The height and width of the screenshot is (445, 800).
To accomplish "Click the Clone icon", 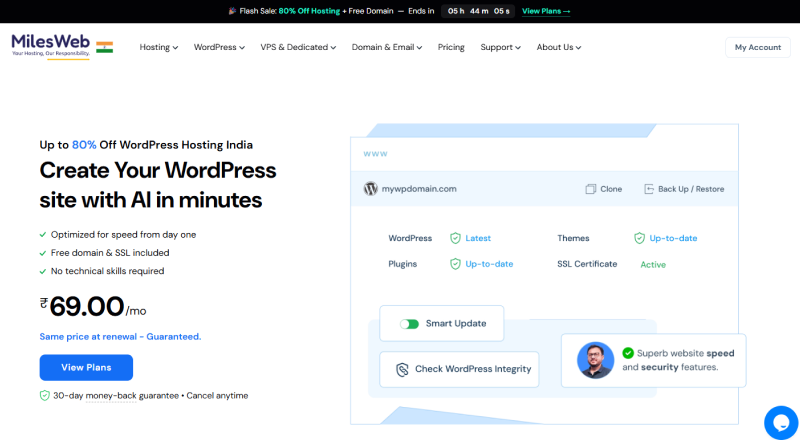I will tap(590, 189).
